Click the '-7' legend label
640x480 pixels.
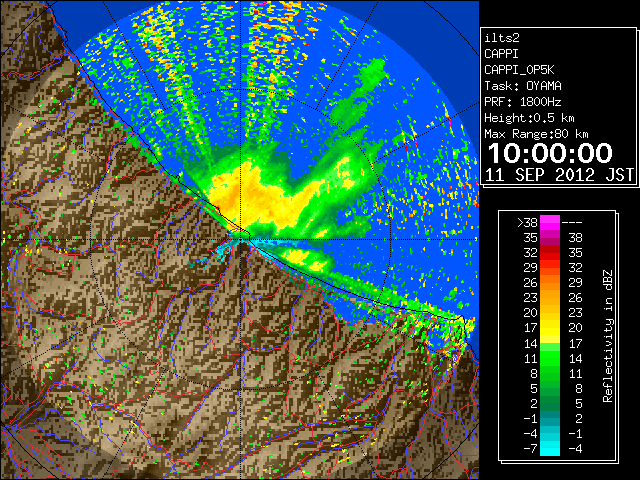530,449
